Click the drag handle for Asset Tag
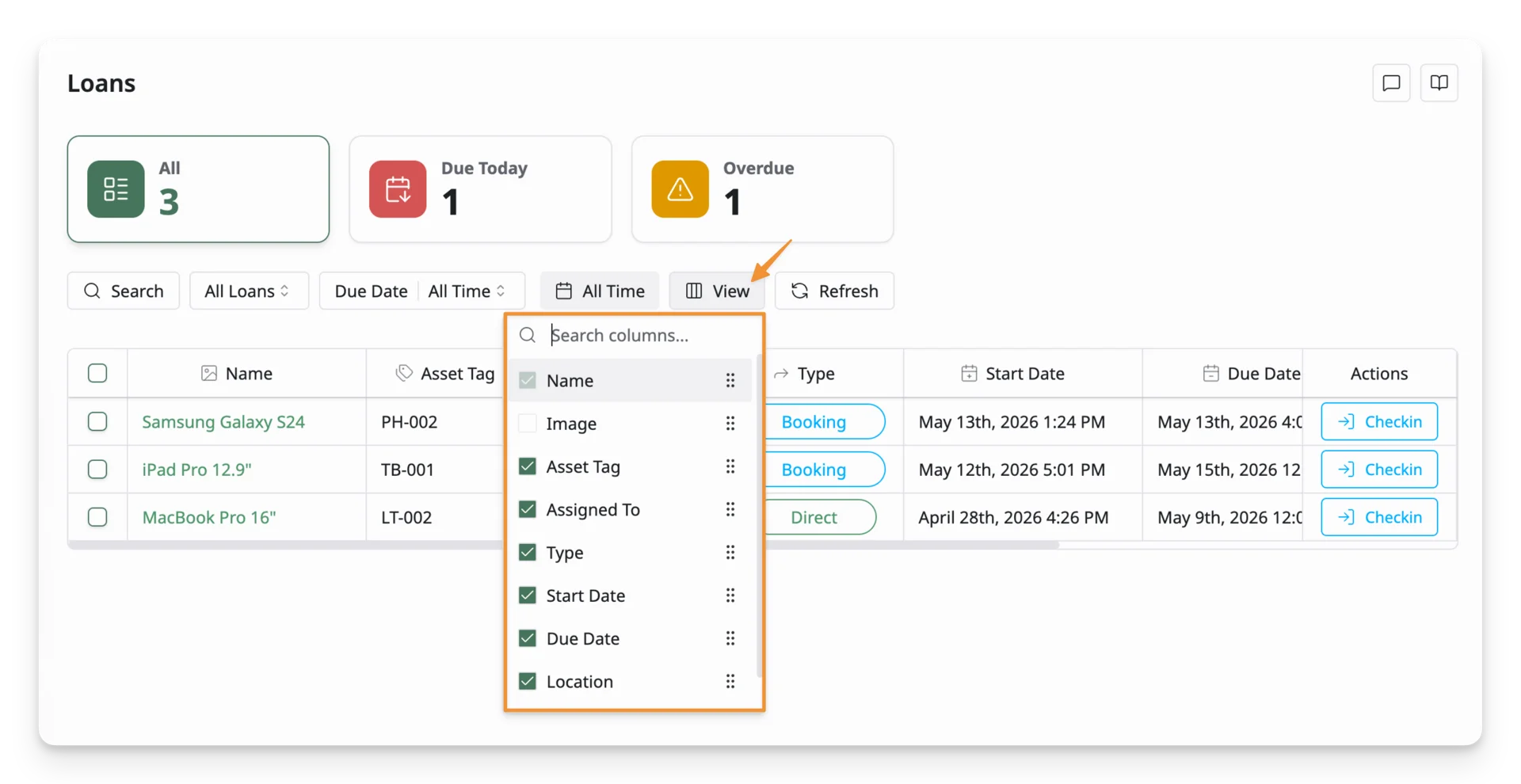The image size is (1521, 784). pyautogui.click(x=730, y=466)
